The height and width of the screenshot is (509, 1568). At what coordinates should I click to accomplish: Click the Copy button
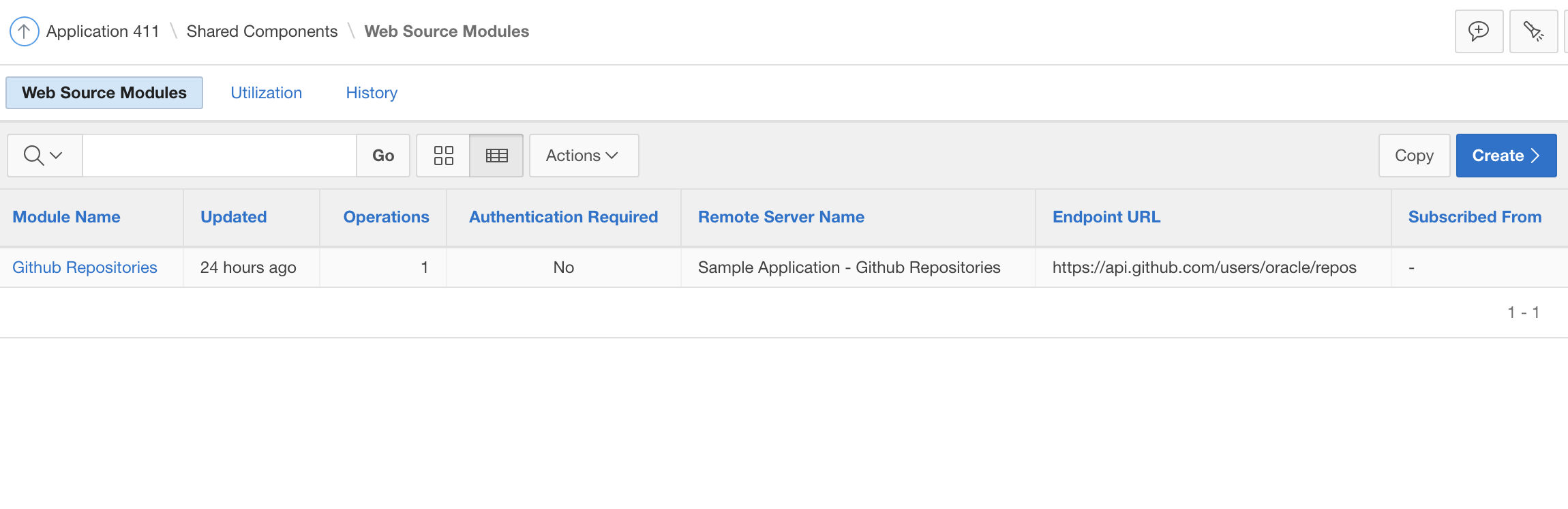1414,156
